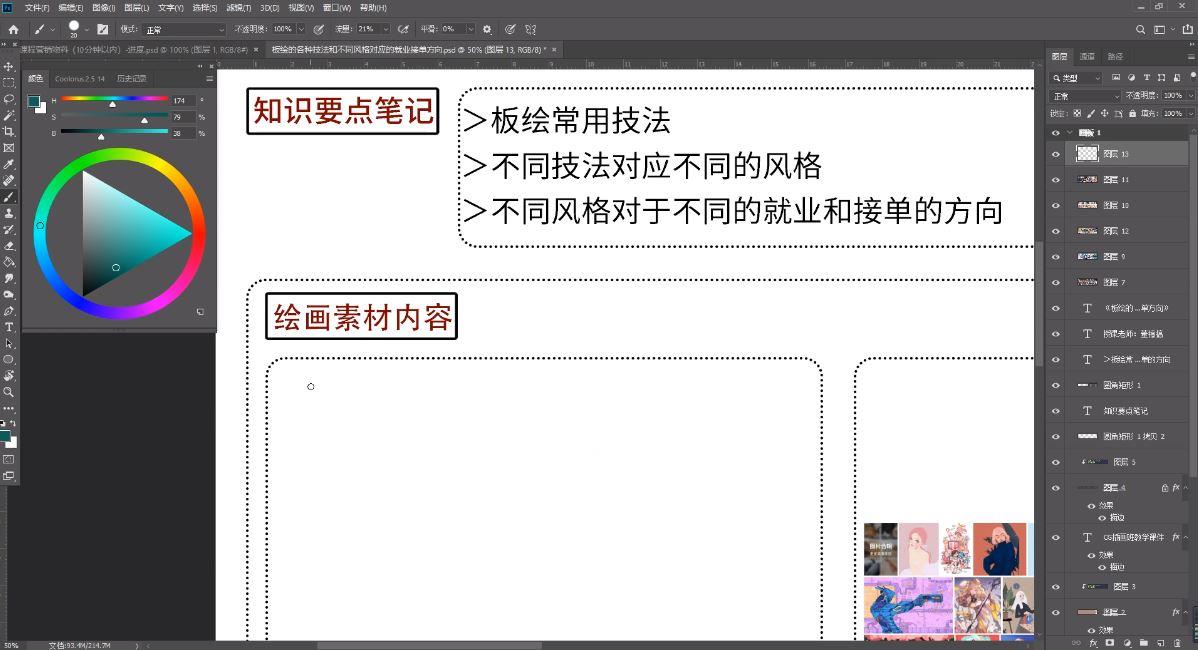Hide the 图层 12 layer
The height and width of the screenshot is (650, 1198).
click(x=1056, y=231)
